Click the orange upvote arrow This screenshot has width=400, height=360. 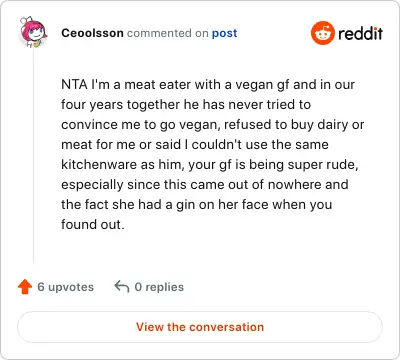(25, 287)
